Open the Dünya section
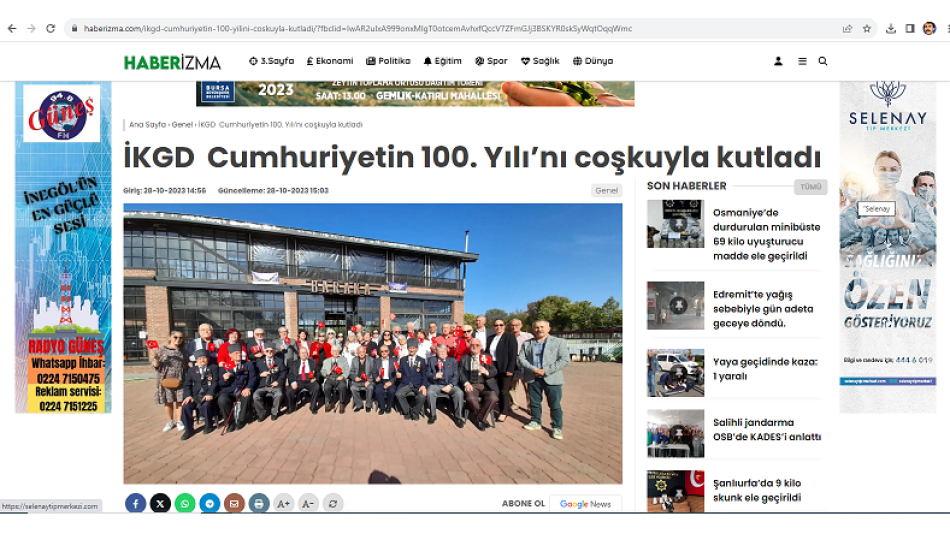 593,61
